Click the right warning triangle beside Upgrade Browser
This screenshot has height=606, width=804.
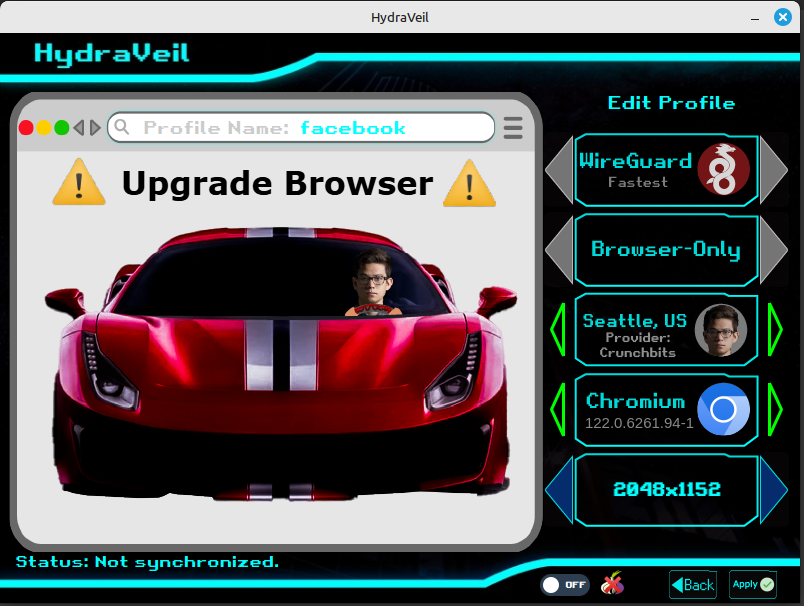[469, 184]
